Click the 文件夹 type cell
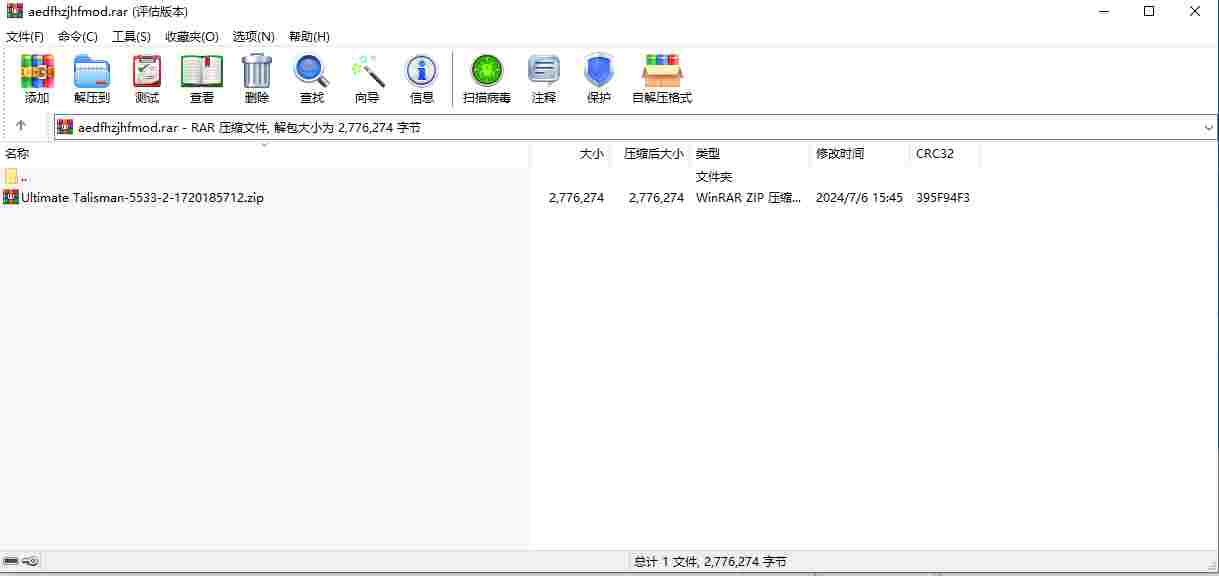 (x=714, y=177)
